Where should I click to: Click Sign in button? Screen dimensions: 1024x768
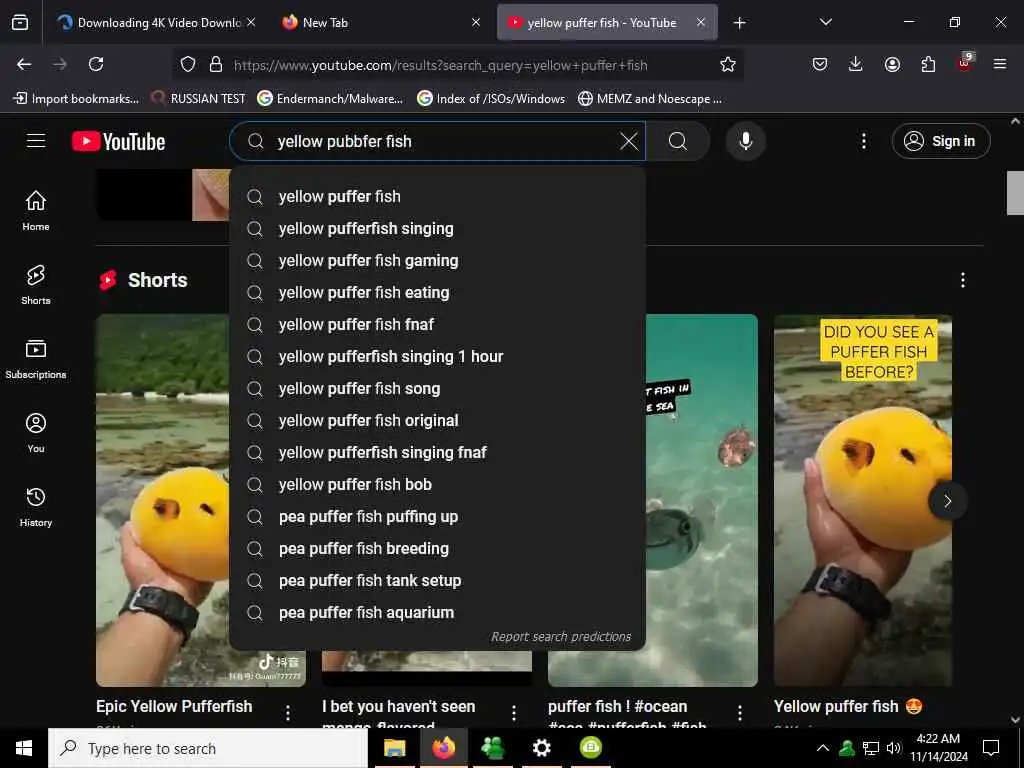(940, 141)
